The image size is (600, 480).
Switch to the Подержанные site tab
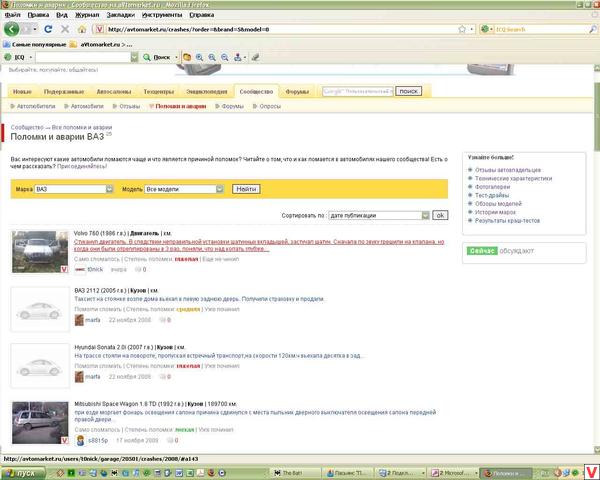click(64, 91)
